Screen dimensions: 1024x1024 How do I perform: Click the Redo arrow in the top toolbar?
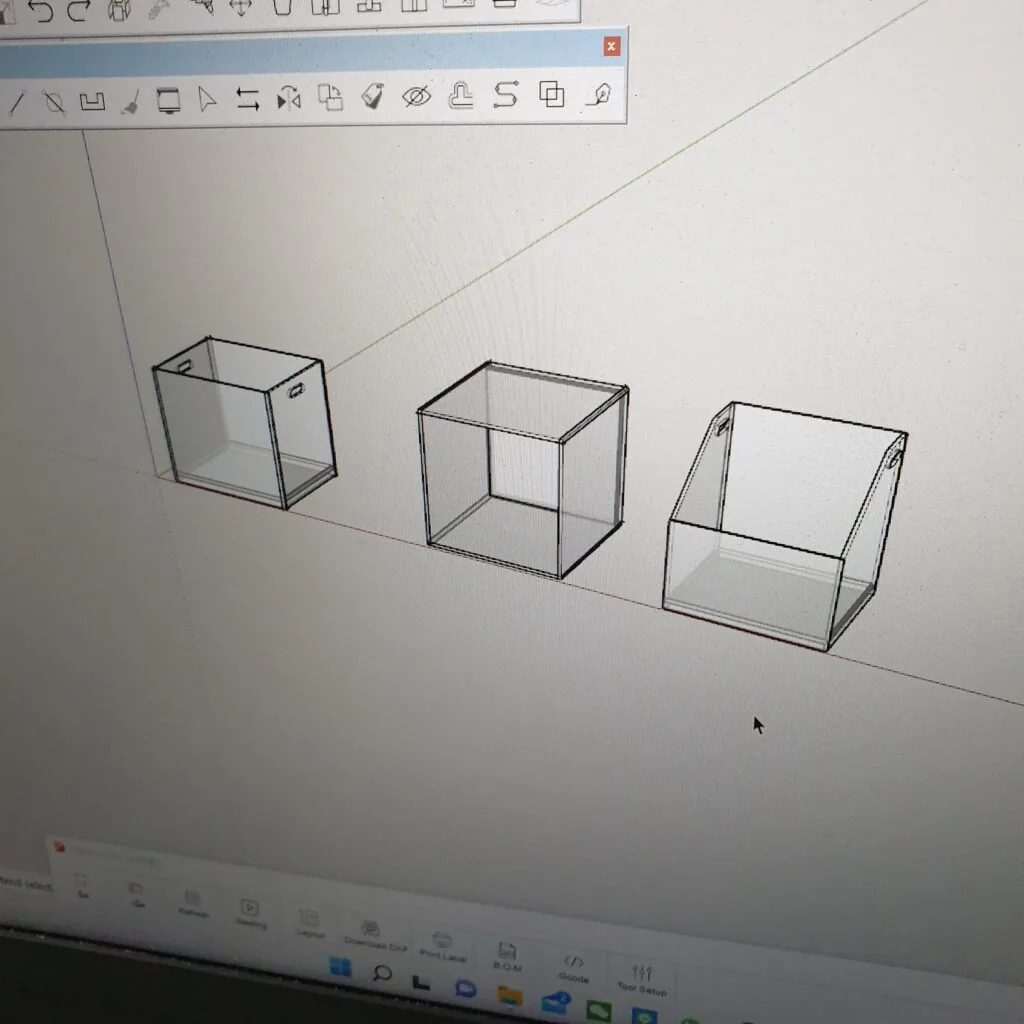coord(78,10)
